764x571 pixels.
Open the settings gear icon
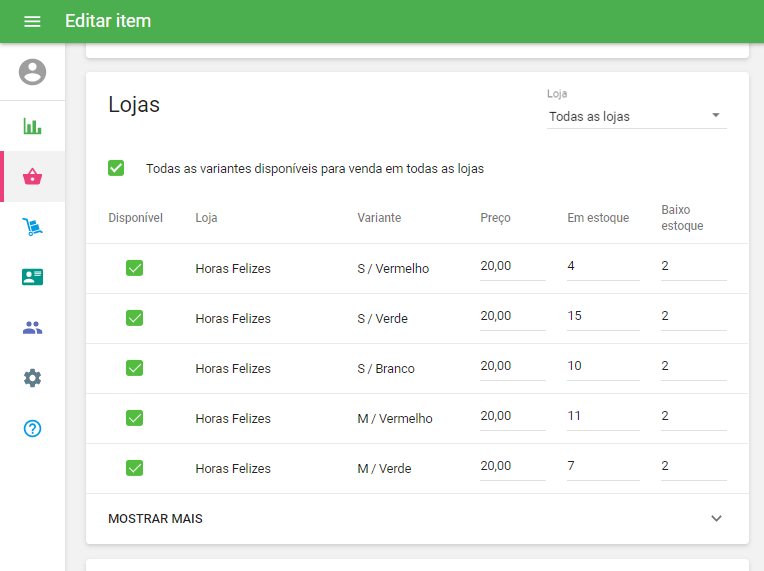32,378
